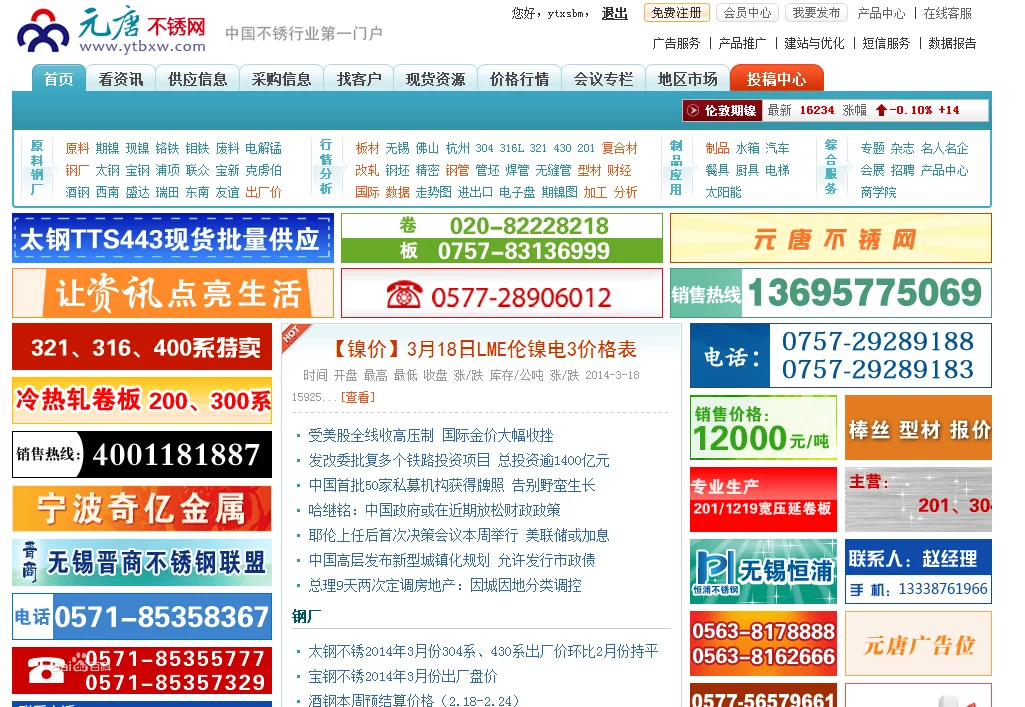Open the 让资讯点亮生活 banner
The height and width of the screenshot is (707, 1025).
(x=173, y=293)
